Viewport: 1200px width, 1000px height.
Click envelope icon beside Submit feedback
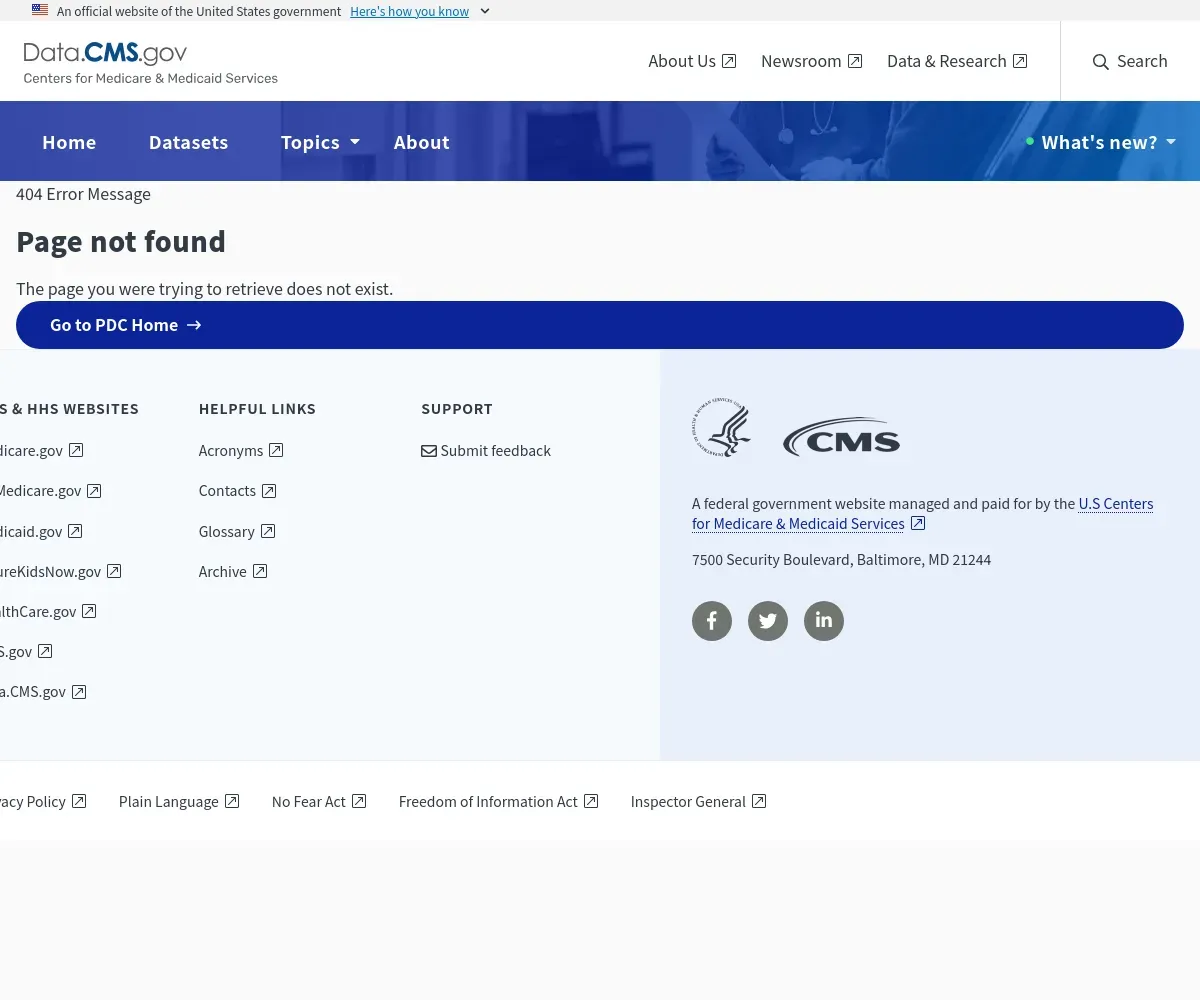(x=429, y=451)
